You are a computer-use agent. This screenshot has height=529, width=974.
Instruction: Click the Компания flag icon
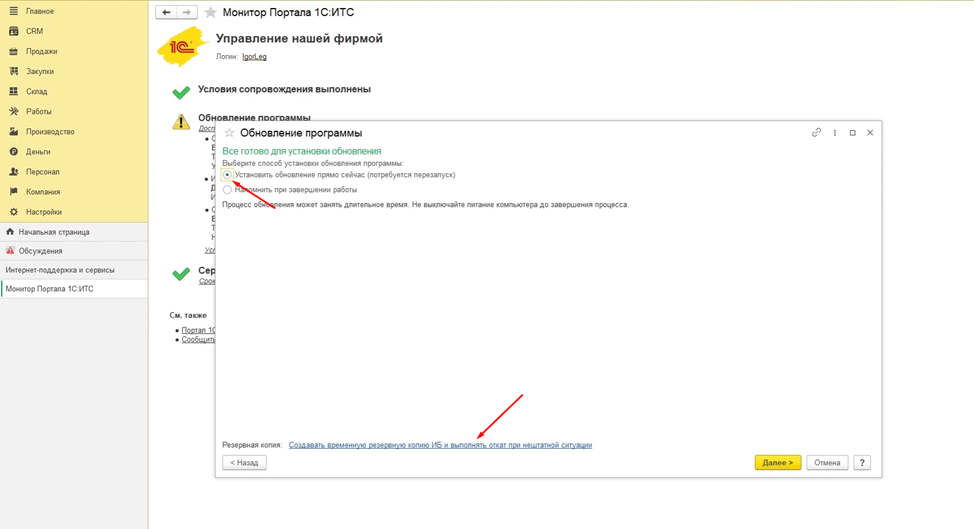pyautogui.click(x=14, y=192)
